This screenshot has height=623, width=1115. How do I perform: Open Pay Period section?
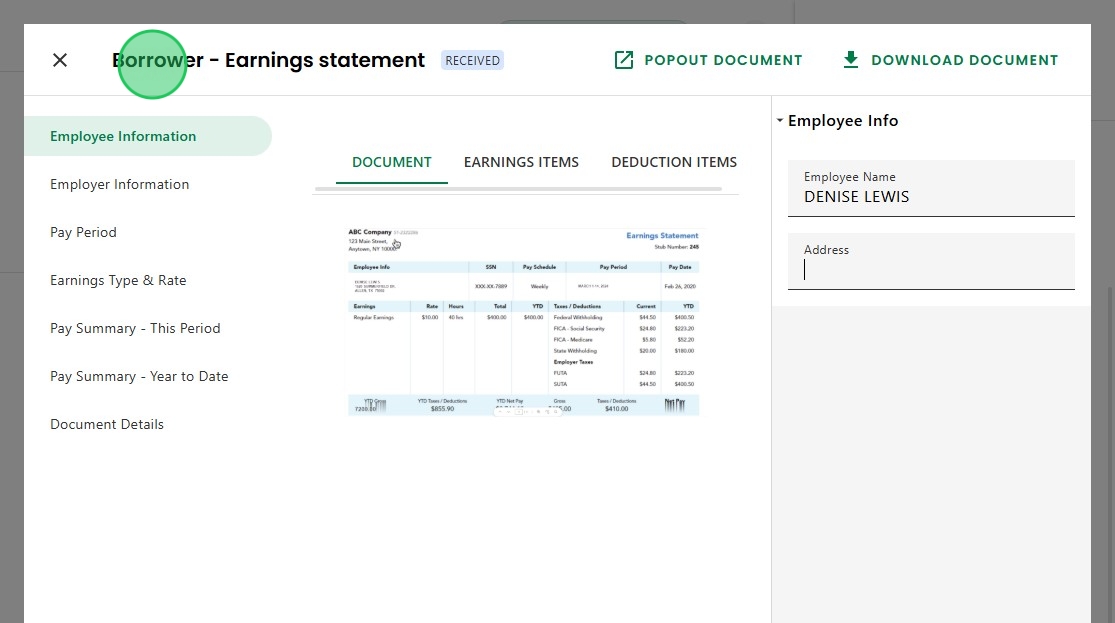(x=83, y=233)
